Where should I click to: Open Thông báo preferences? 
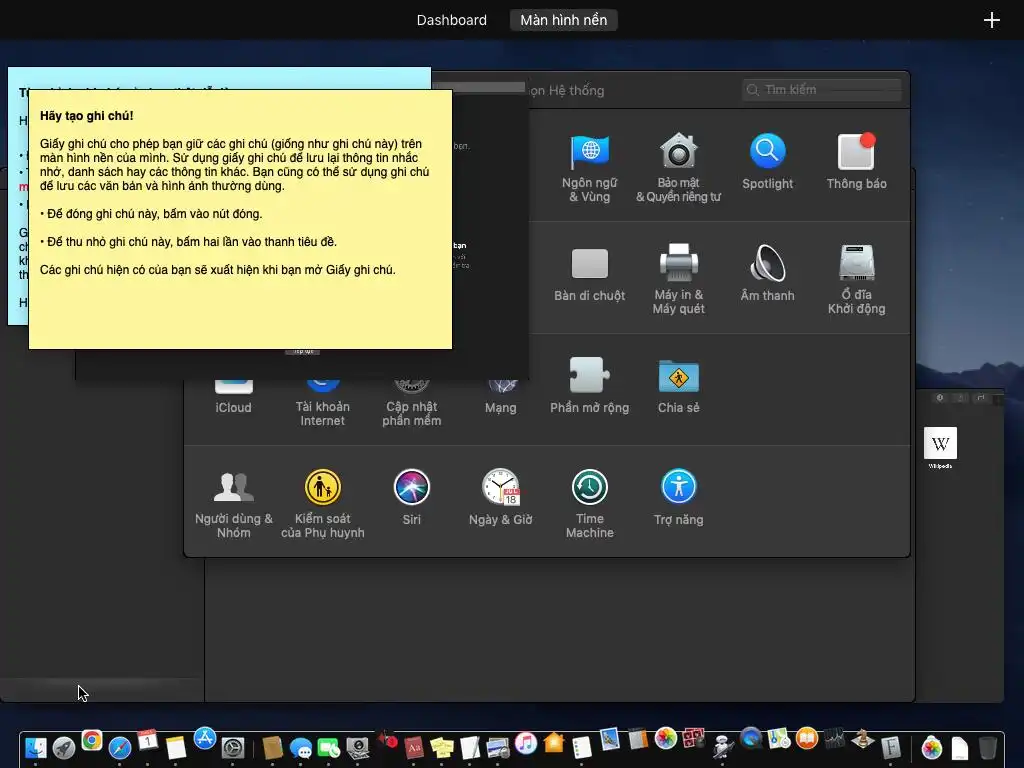[856, 161]
